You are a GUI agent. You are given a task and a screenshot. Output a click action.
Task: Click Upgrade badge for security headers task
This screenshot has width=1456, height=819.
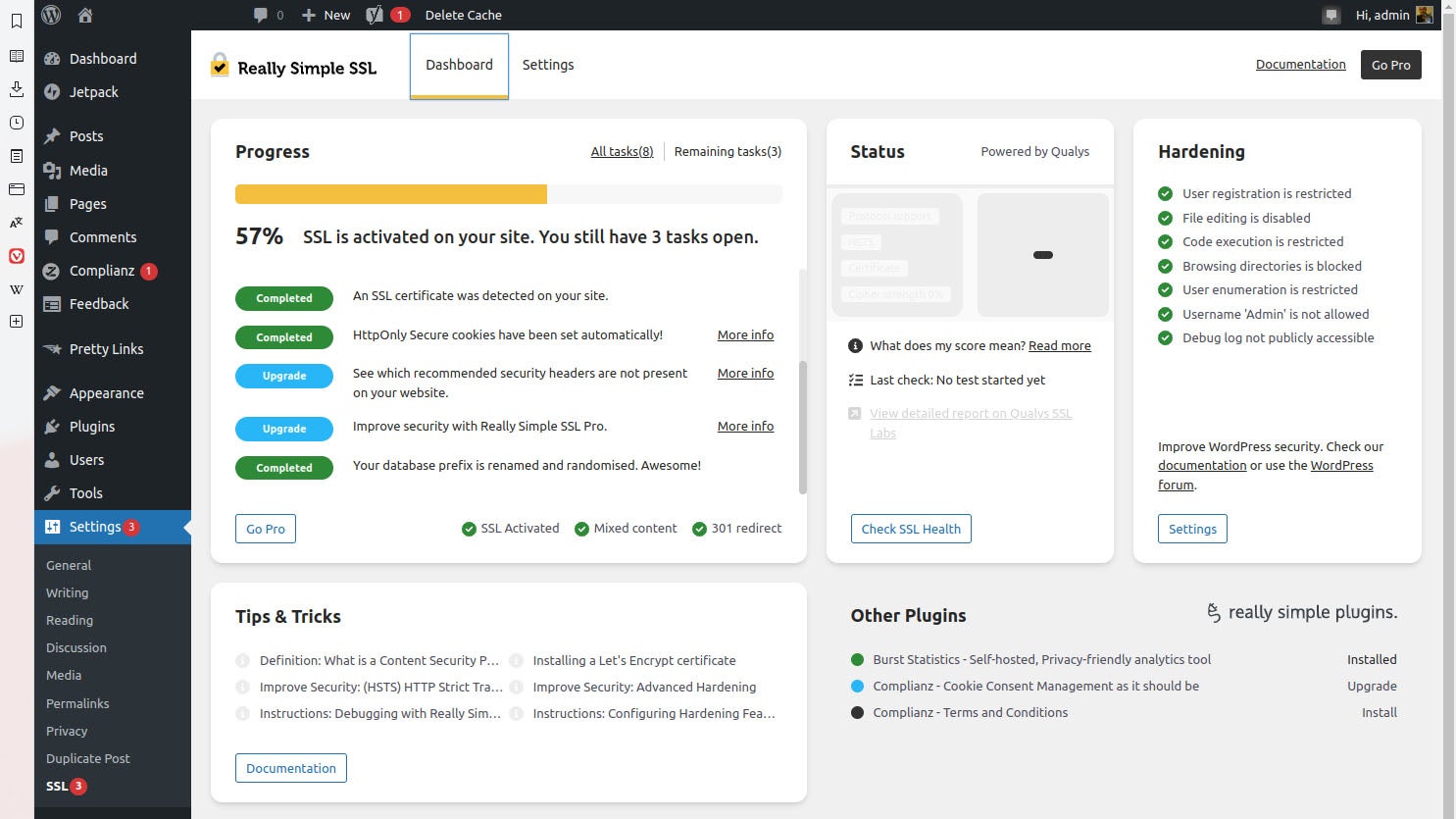coord(284,376)
